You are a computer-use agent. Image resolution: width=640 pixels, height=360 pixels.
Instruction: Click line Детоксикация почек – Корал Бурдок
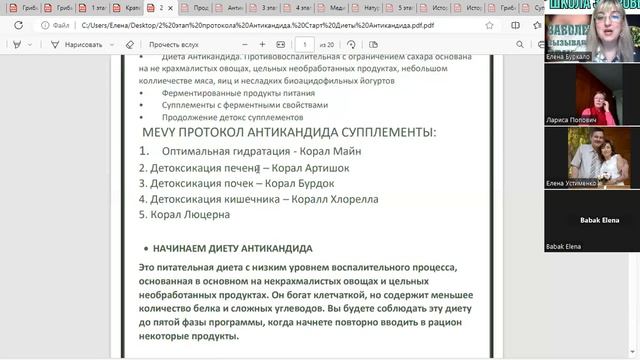pos(237,184)
